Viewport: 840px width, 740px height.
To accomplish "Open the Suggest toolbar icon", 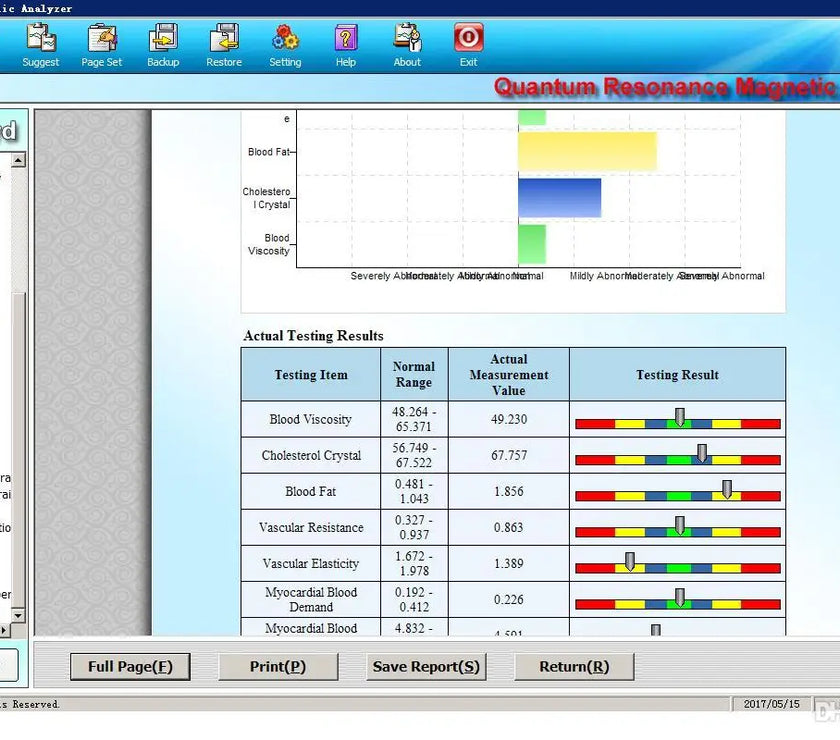I will (x=41, y=45).
